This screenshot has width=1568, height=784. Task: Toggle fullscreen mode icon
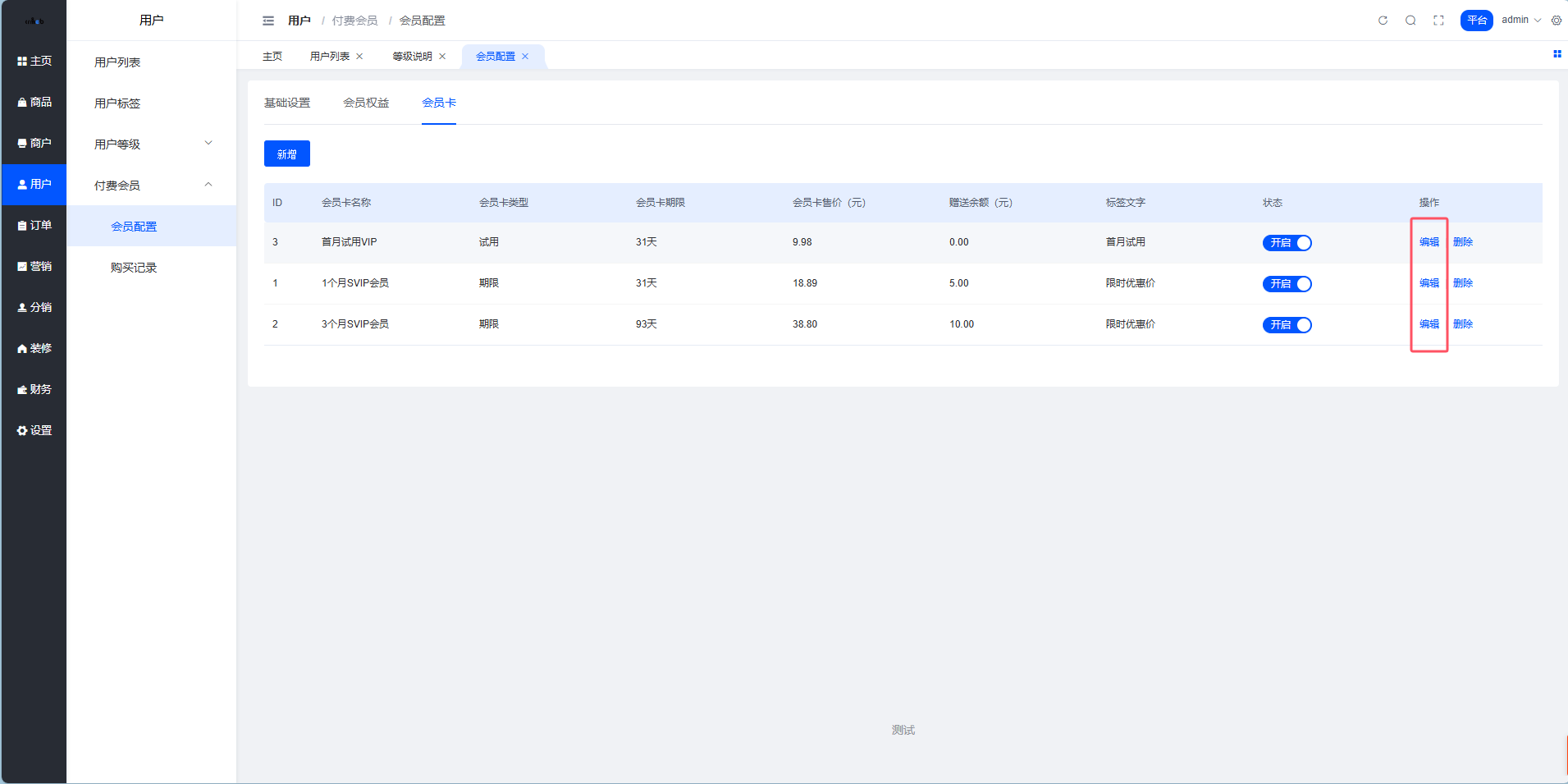coord(1438,21)
